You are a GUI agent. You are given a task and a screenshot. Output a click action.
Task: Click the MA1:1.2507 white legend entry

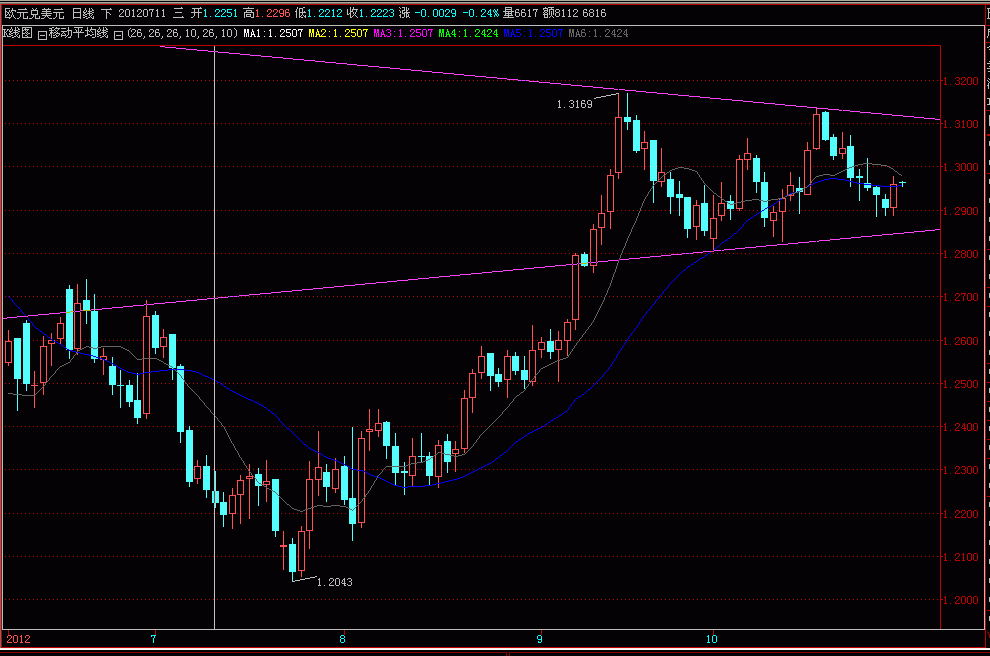pyautogui.click(x=273, y=33)
